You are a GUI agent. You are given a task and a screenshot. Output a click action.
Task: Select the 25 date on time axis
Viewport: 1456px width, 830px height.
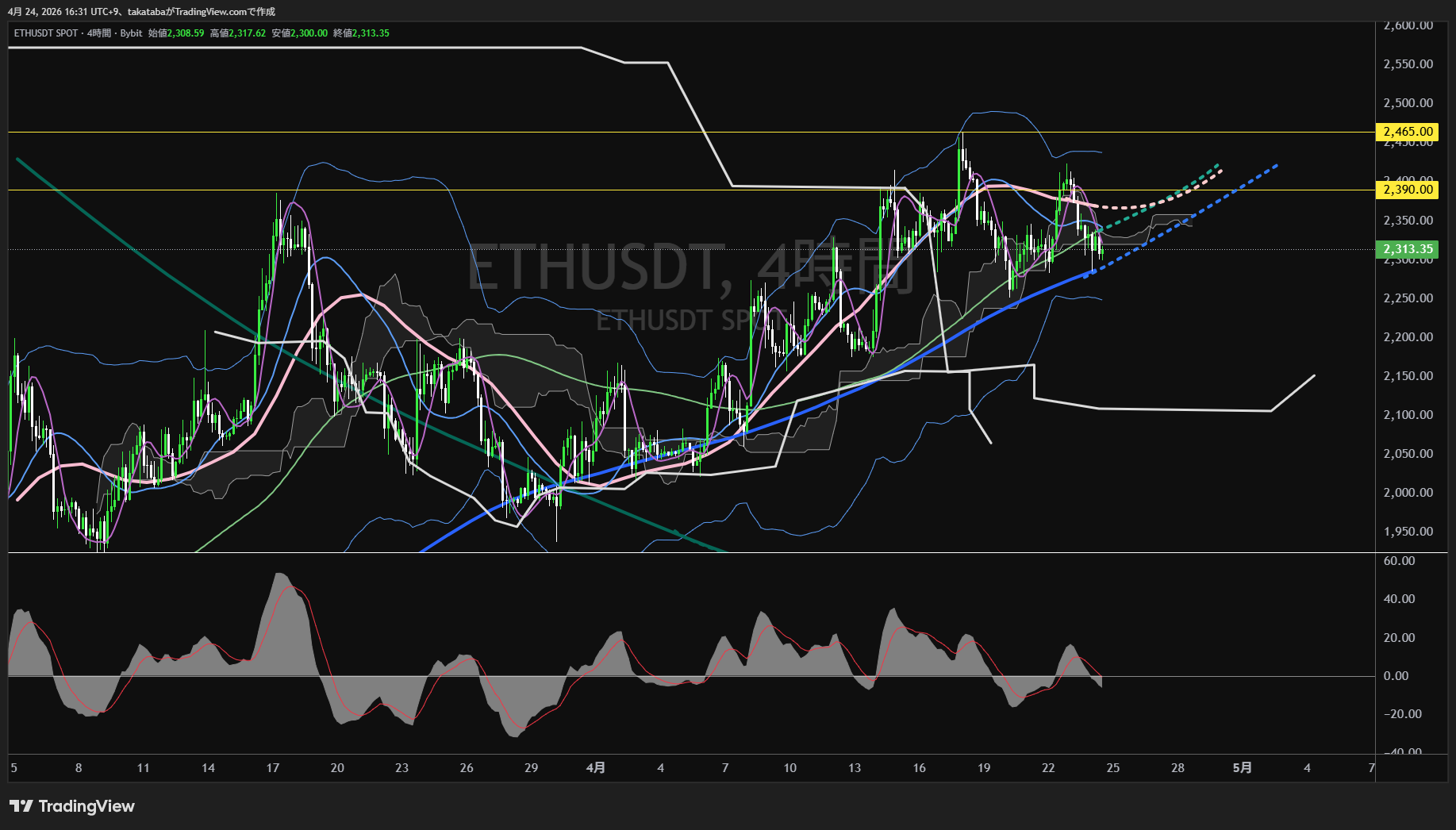[x=1113, y=768]
